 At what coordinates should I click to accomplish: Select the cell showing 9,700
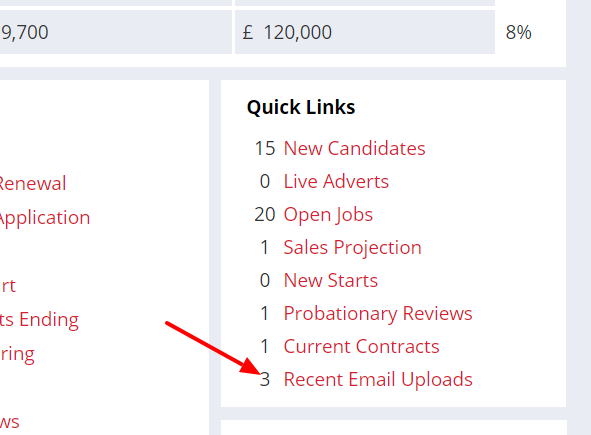point(115,32)
